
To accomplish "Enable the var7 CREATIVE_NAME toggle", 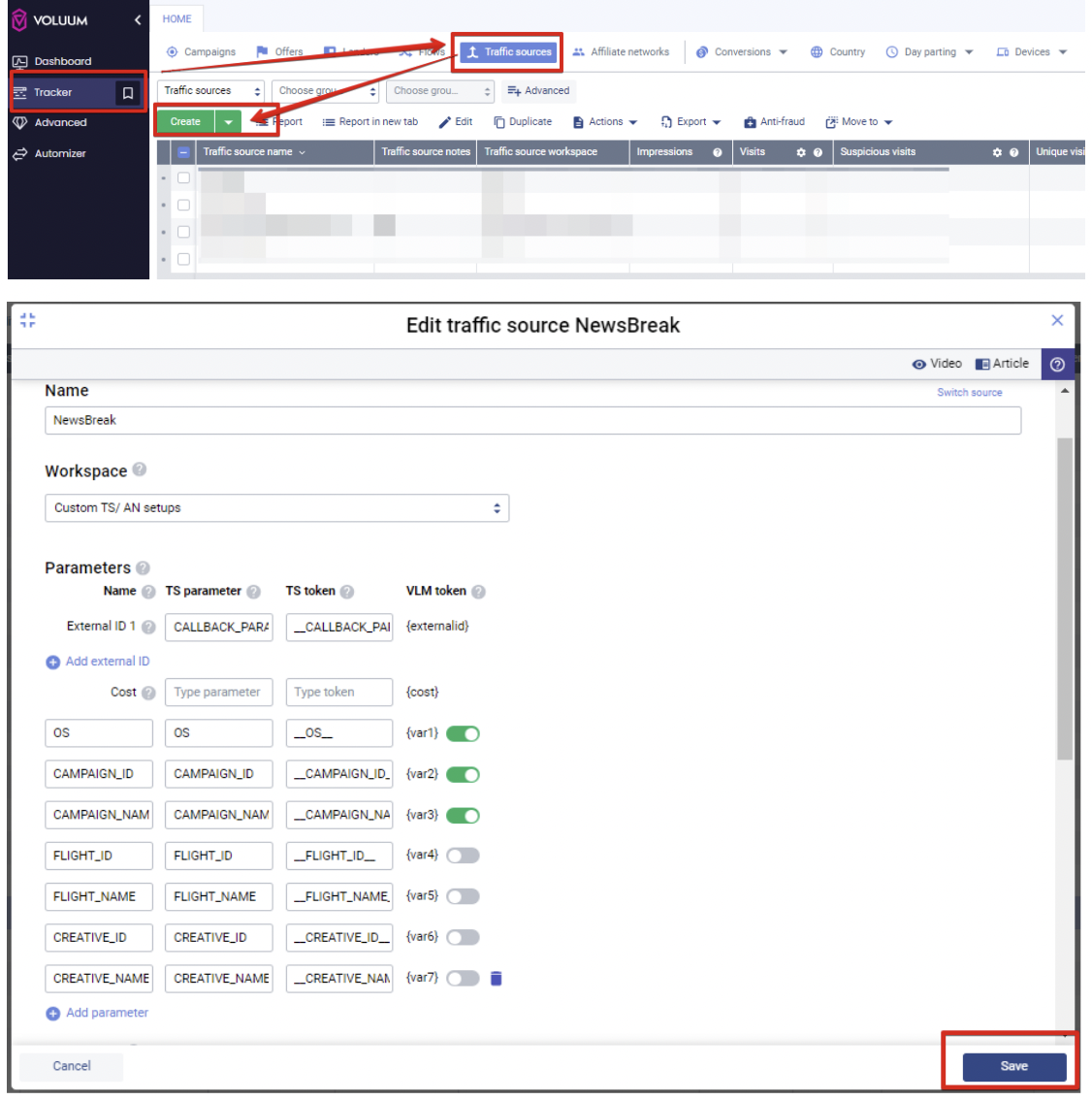I will [x=463, y=979].
